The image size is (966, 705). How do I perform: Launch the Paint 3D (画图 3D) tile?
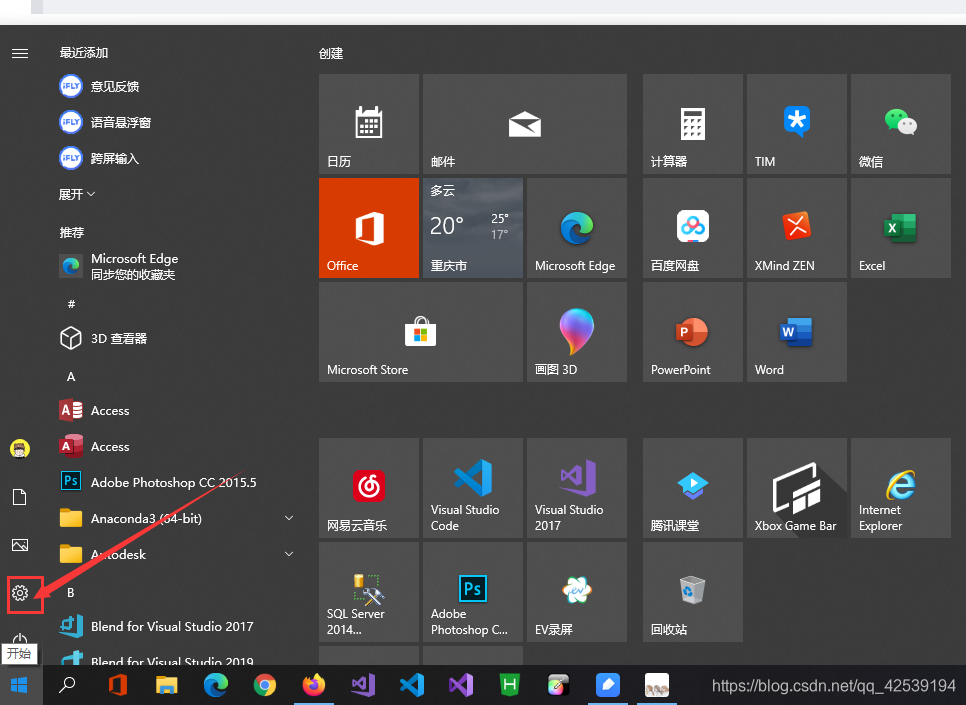click(x=577, y=332)
